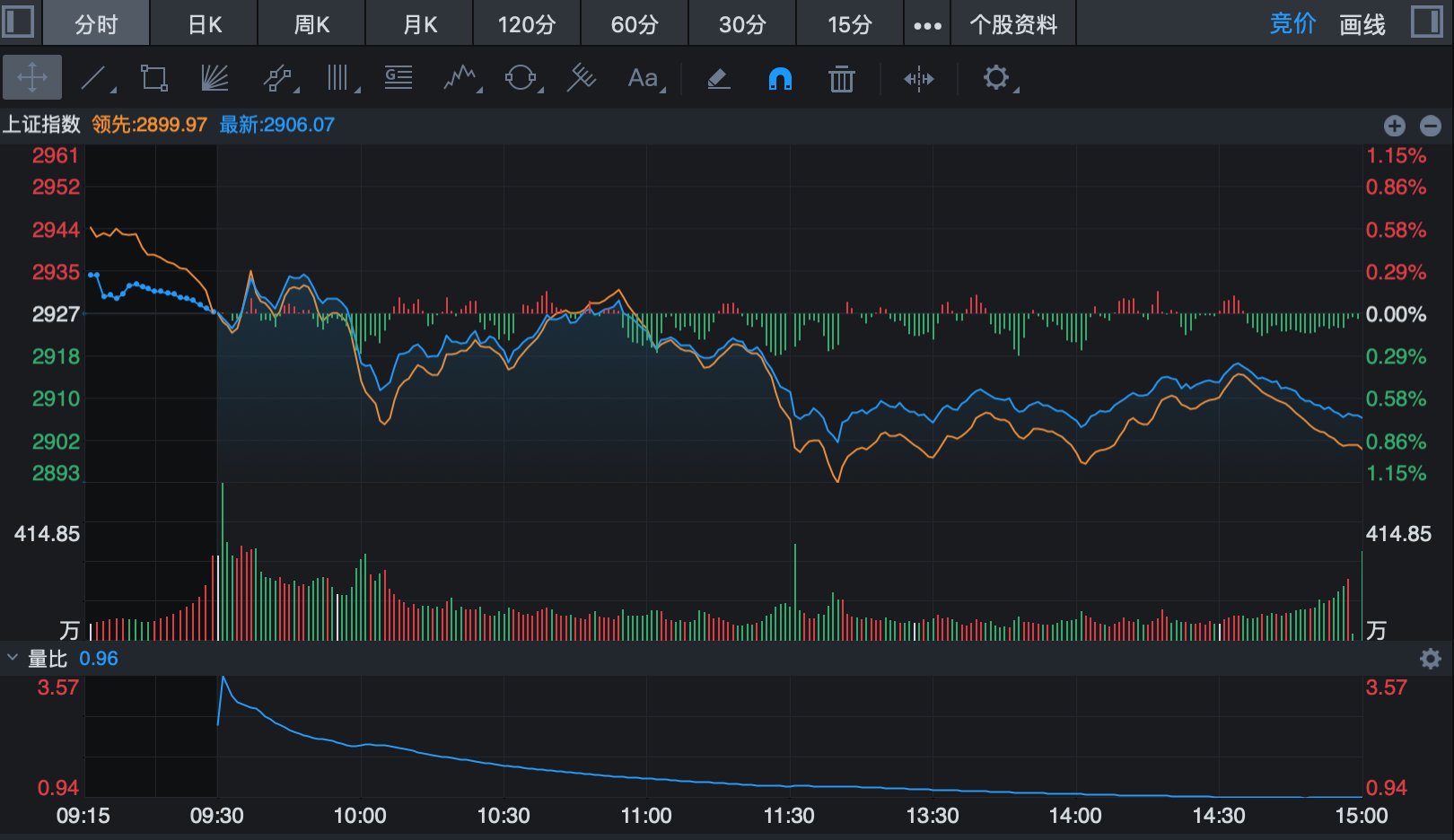Viewport: 1454px width, 840px height.
Task: Select the parallel channel tool
Action: tap(277, 78)
